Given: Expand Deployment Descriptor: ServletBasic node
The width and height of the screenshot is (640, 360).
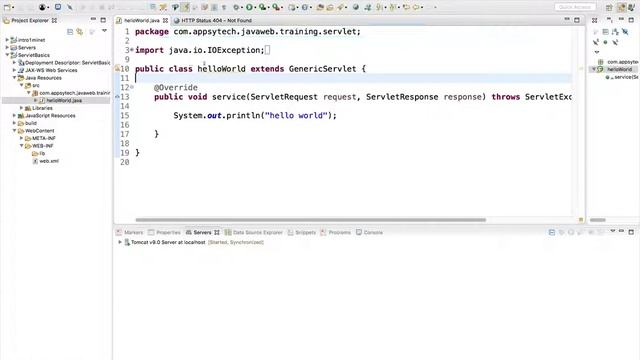Looking at the screenshot, I should point(14,62).
